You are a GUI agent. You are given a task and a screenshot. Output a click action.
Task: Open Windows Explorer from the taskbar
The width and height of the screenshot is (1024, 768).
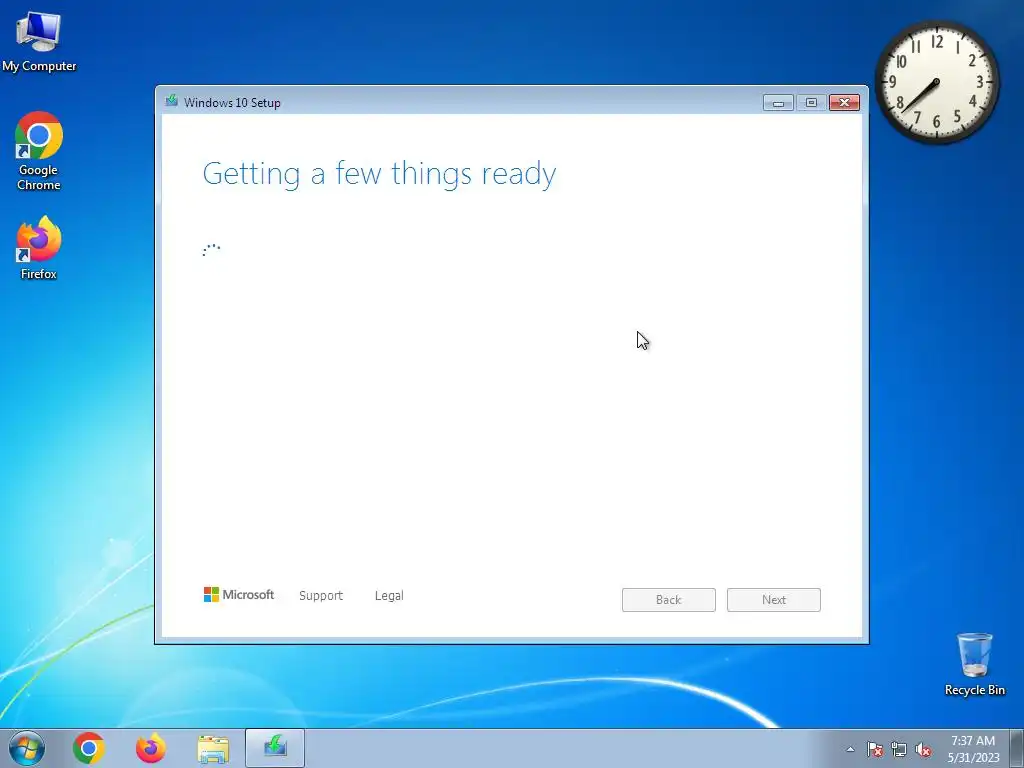pos(213,749)
